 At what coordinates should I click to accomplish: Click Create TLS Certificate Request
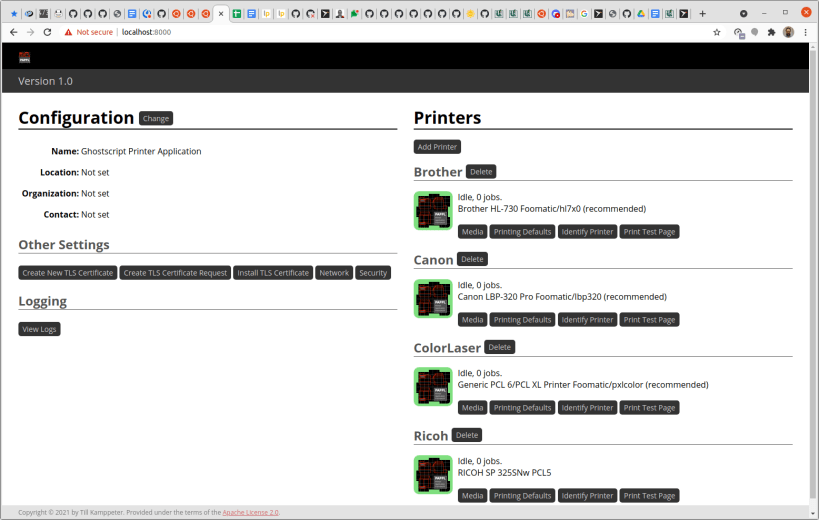click(x=175, y=273)
